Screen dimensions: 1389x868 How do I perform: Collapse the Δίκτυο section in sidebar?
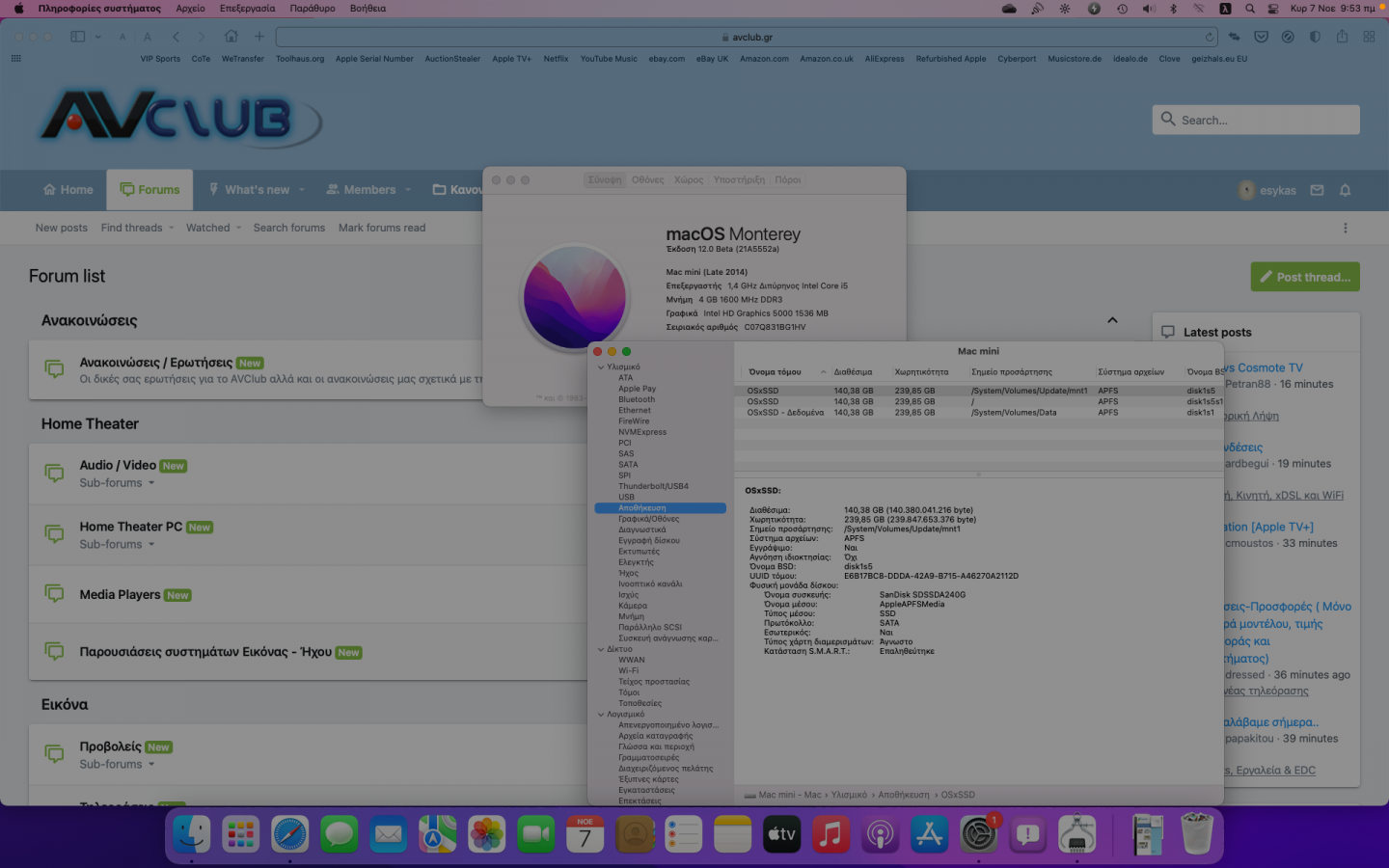pos(601,649)
